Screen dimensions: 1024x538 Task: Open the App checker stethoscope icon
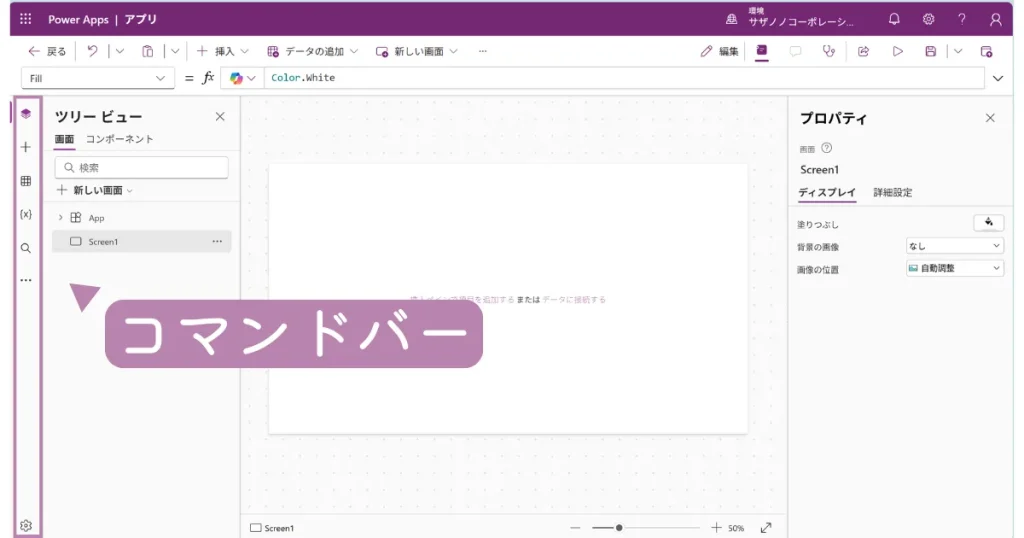click(x=828, y=51)
